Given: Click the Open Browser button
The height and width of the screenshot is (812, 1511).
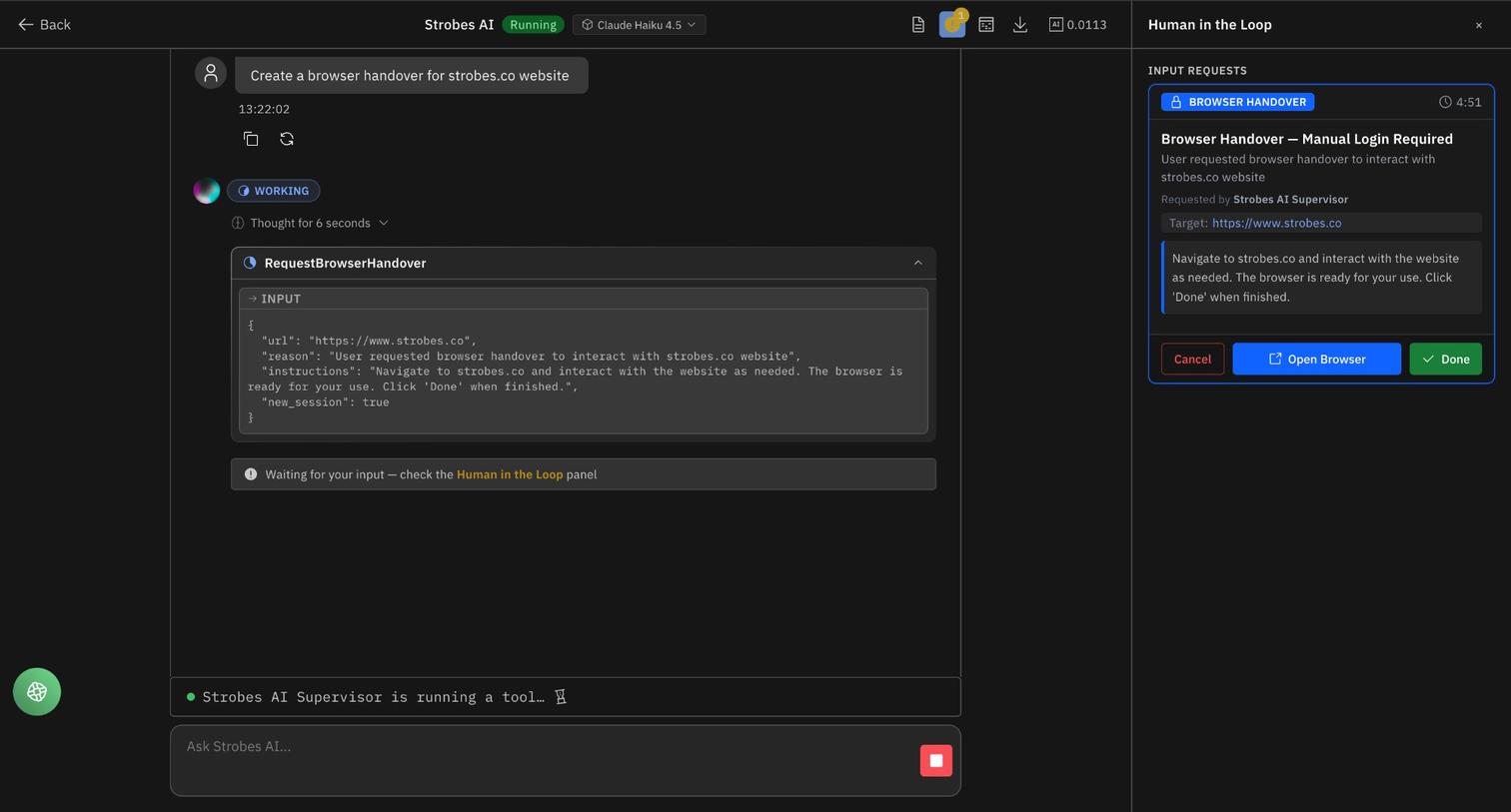Looking at the screenshot, I should pos(1316,360).
